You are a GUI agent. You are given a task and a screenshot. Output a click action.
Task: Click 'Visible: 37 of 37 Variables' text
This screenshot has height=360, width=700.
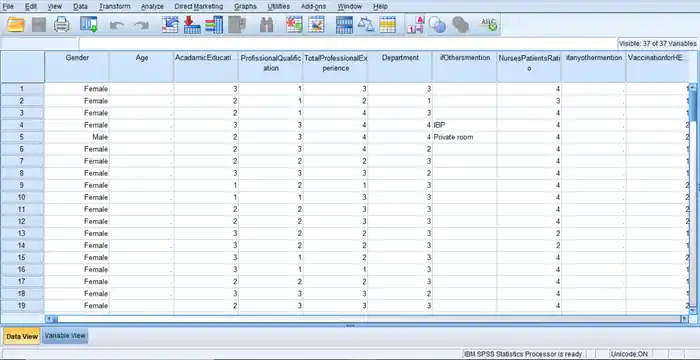tap(658, 44)
